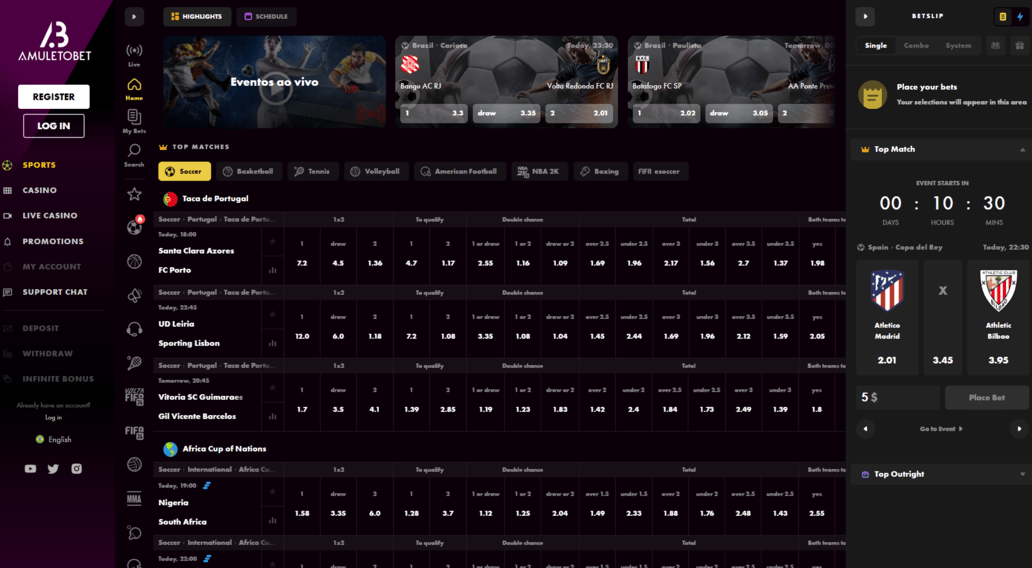
Task: Expand the Top Outright panel
Action: (1023, 474)
